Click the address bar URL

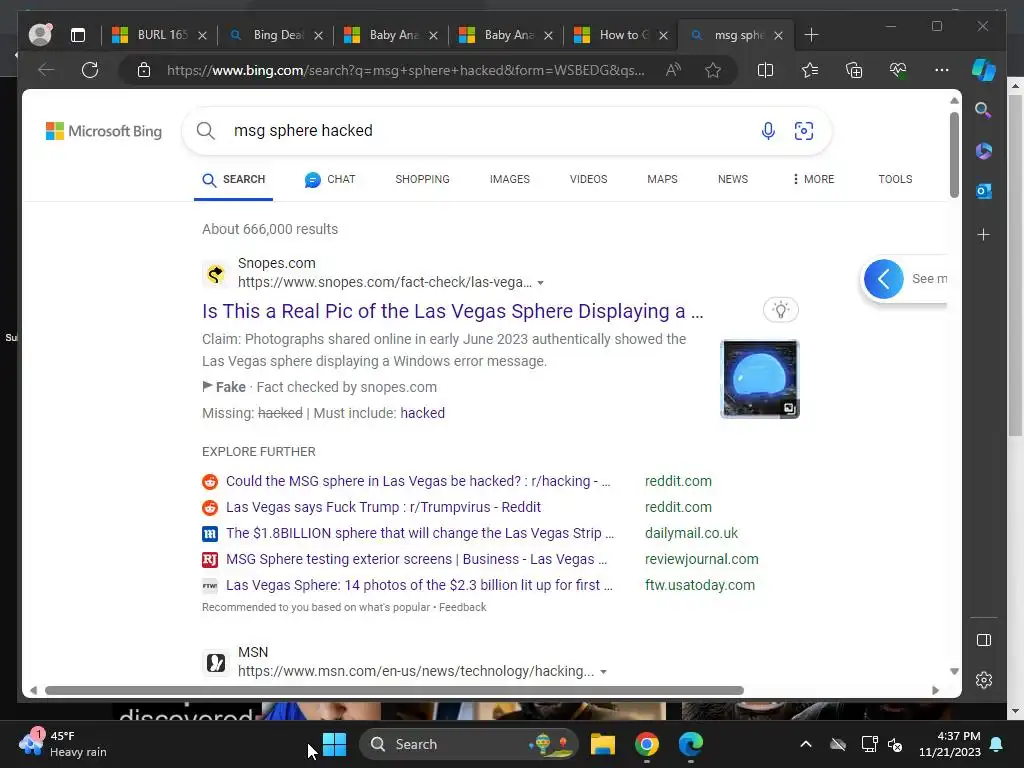(406, 71)
